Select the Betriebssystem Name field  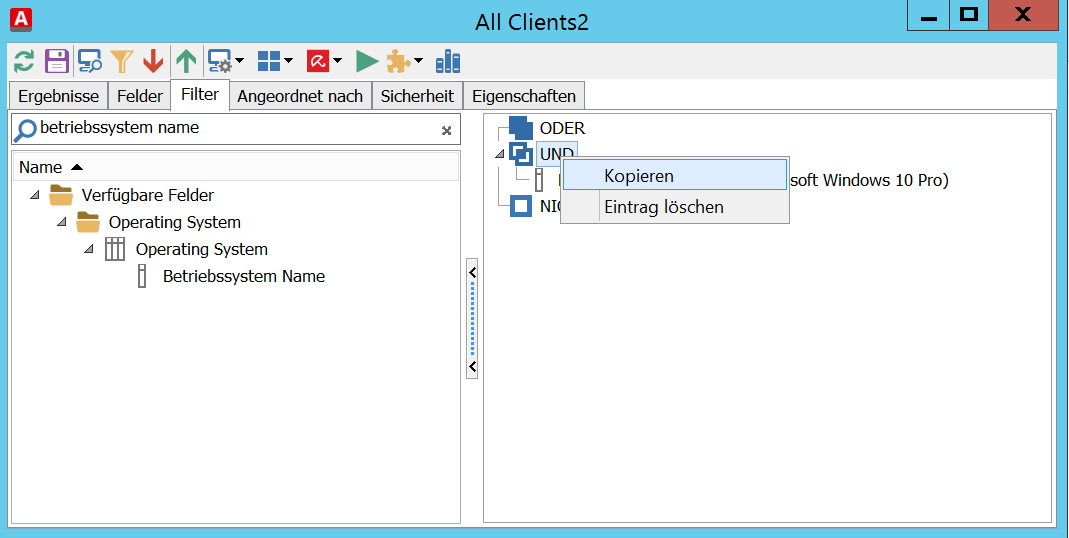[x=243, y=277]
